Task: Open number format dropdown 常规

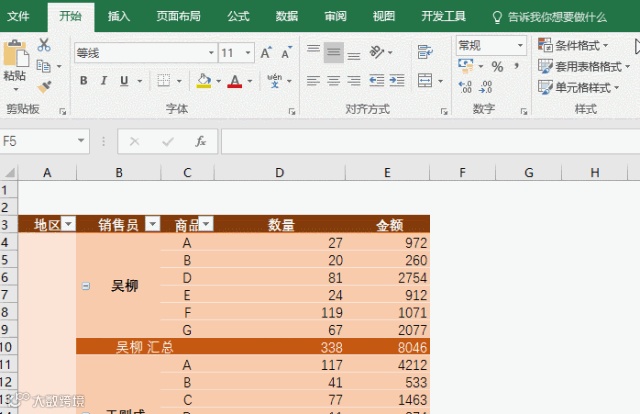Action: tap(520, 45)
